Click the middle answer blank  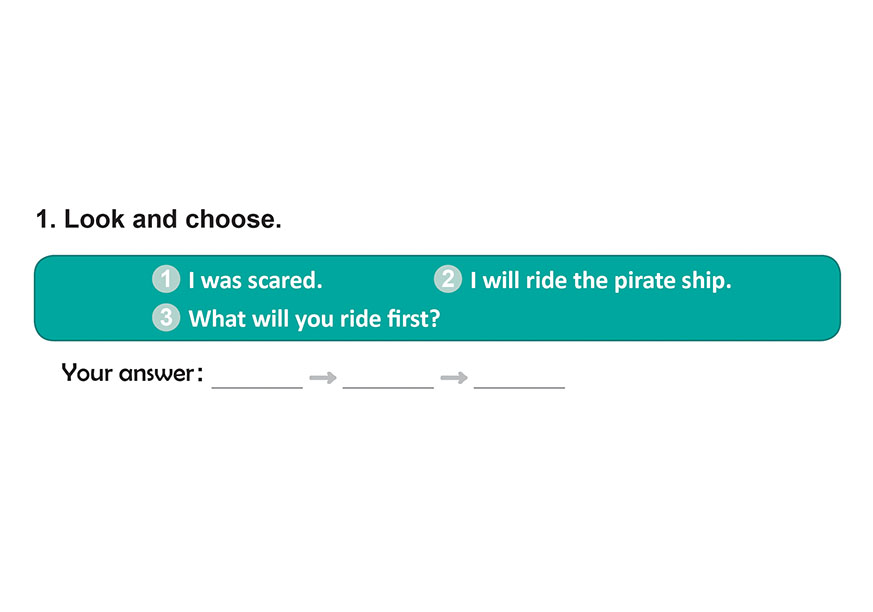[388, 378]
